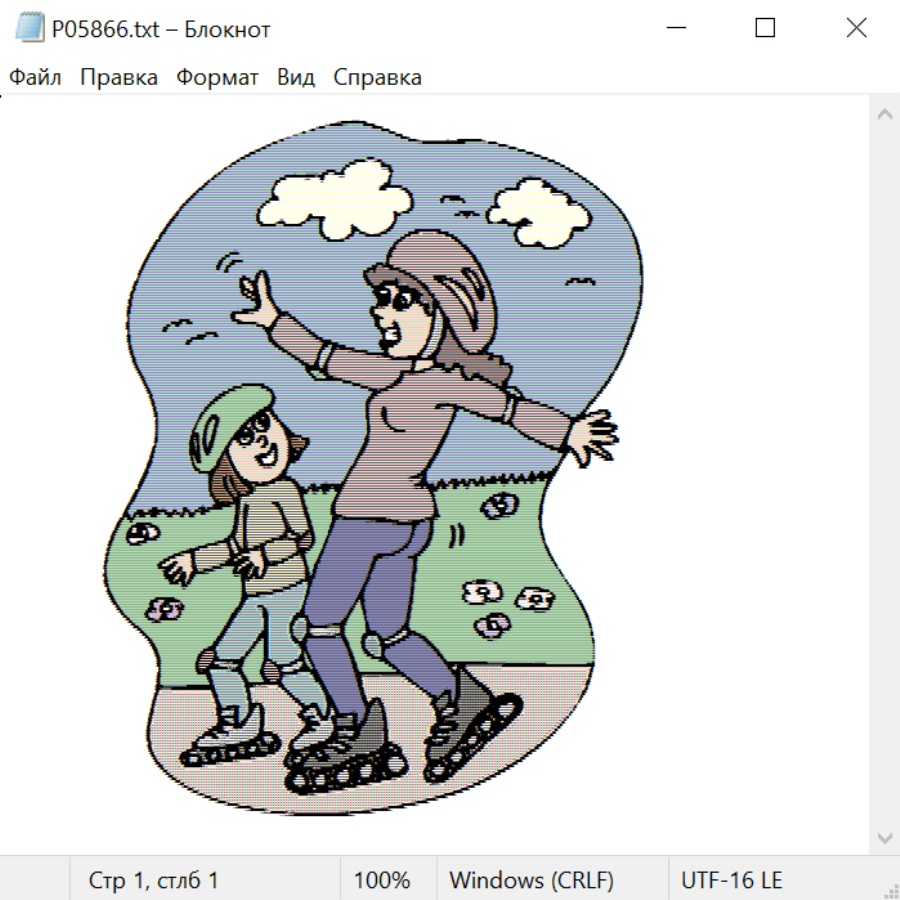
Task: Click the Notepad icon in title bar
Action: [x=30, y=29]
